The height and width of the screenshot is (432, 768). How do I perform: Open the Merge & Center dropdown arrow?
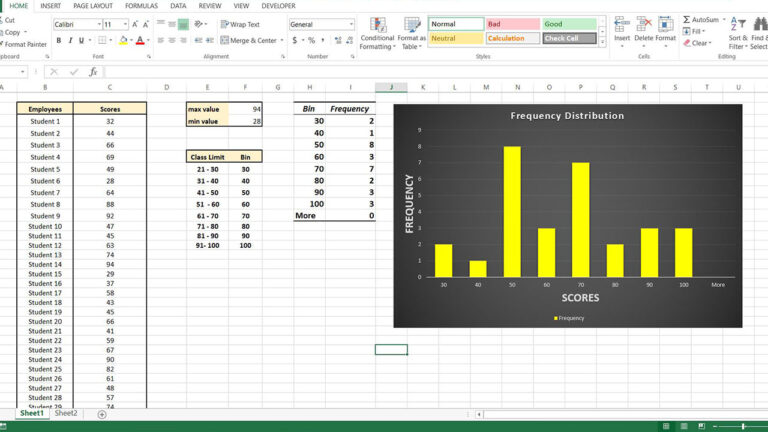point(281,41)
